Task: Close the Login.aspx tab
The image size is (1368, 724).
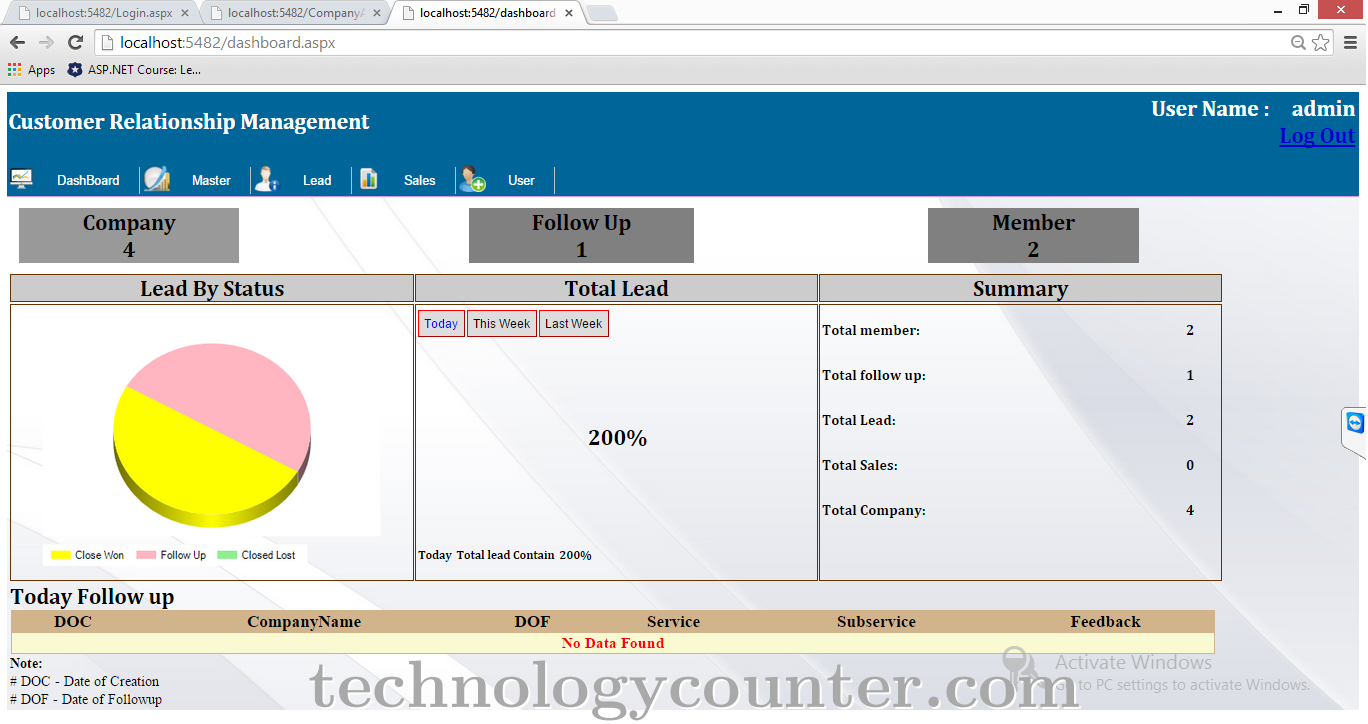Action: 184,13
